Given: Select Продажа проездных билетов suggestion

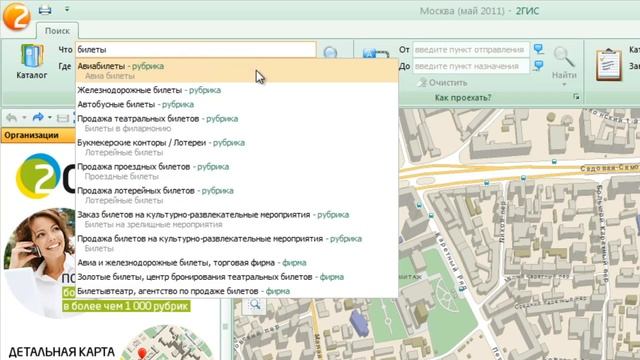Looking at the screenshot, I should (x=237, y=171).
